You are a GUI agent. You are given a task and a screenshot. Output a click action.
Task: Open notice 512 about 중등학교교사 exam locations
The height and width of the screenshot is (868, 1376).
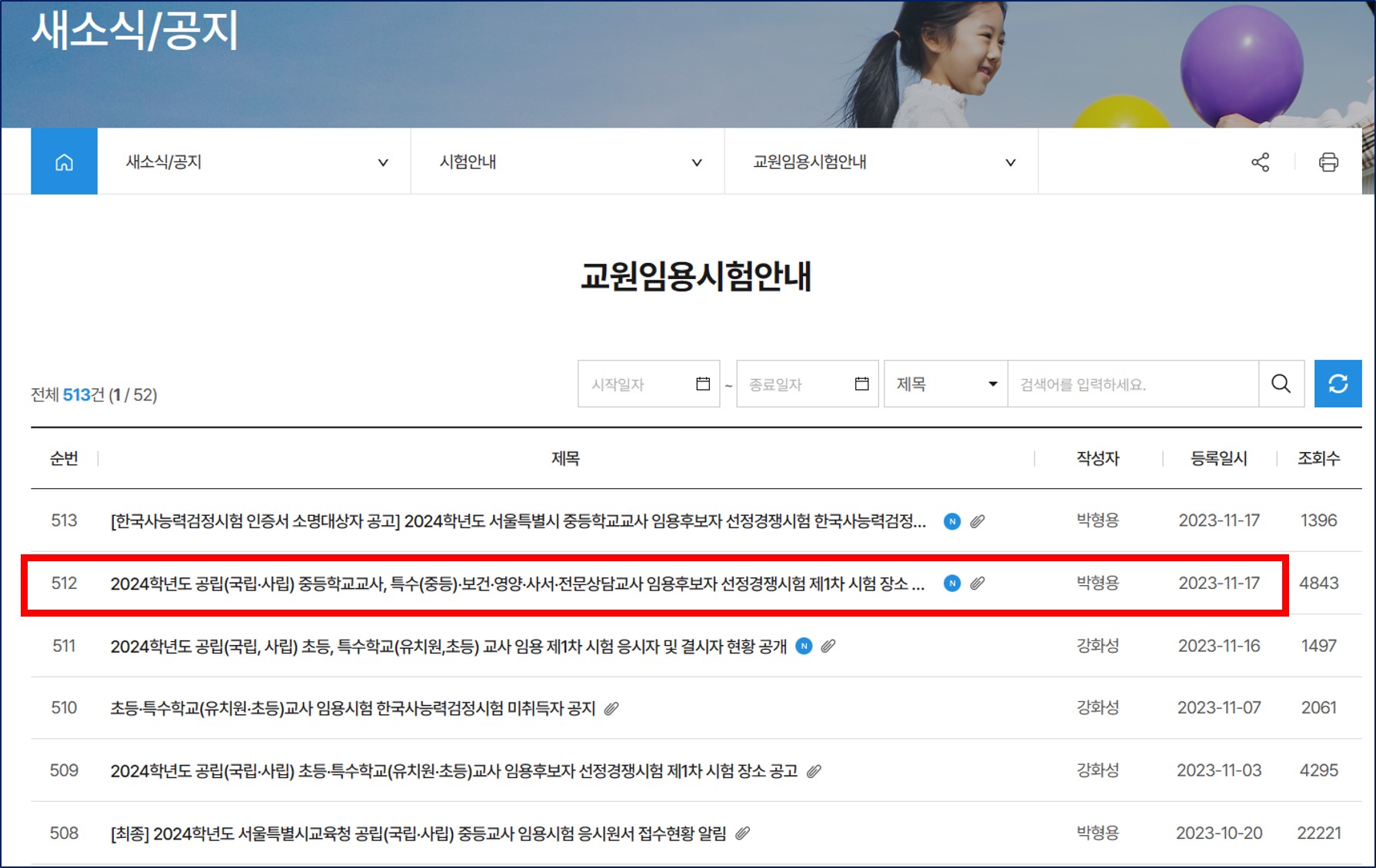click(x=523, y=584)
